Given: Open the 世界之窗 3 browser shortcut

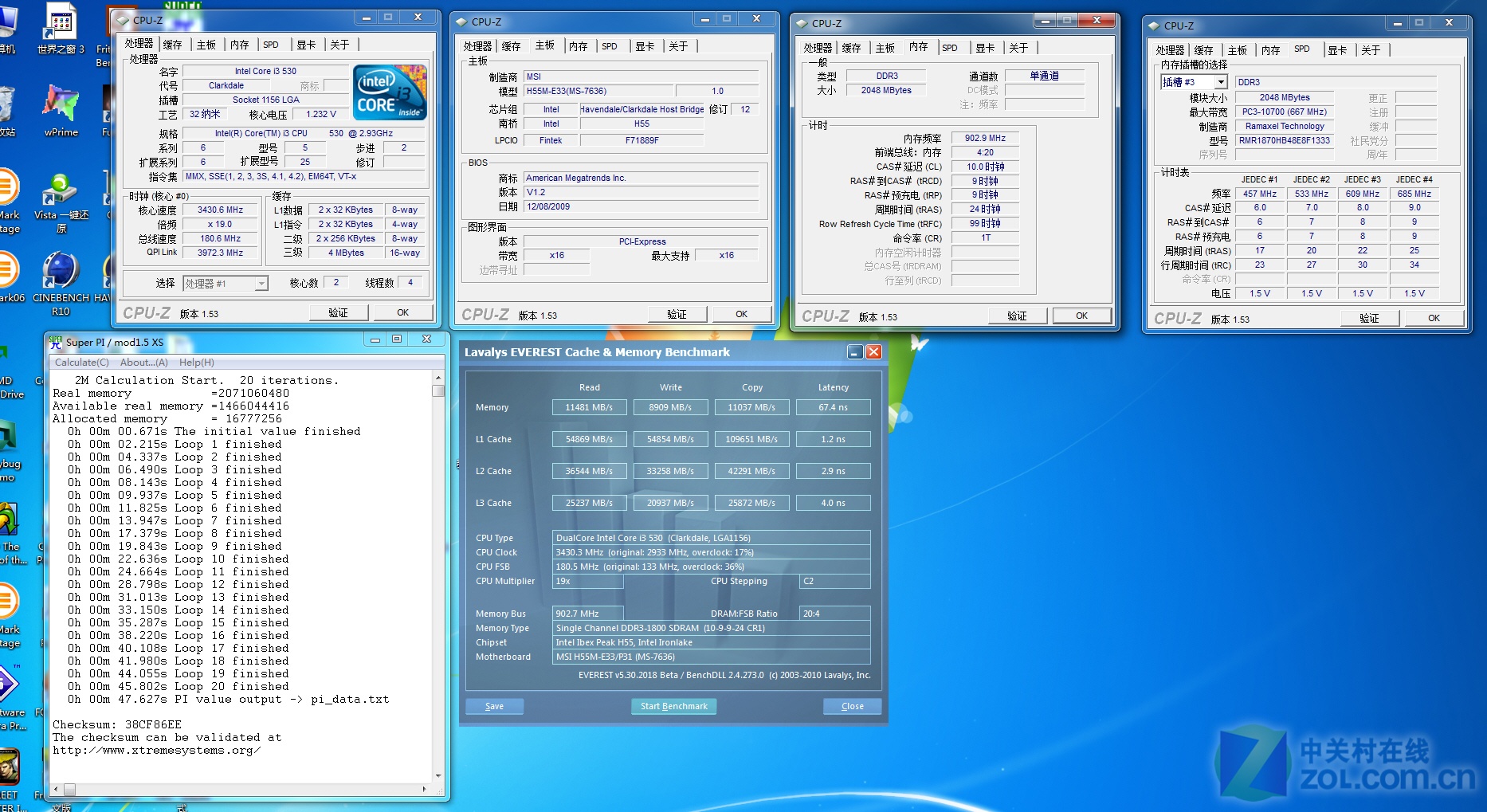Looking at the screenshot, I should [61, 29].
